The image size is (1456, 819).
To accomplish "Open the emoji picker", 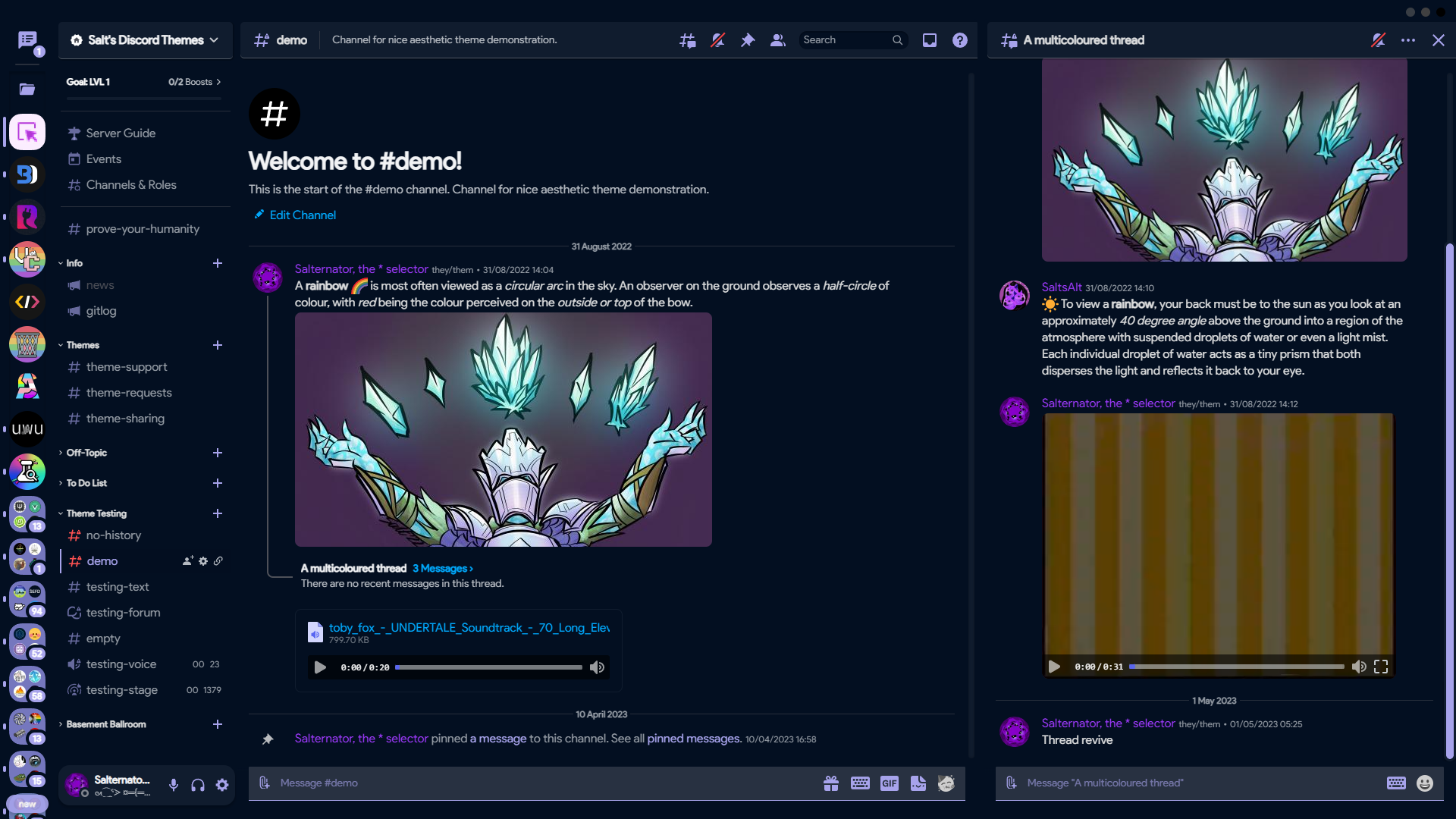I will click(946, 783).
